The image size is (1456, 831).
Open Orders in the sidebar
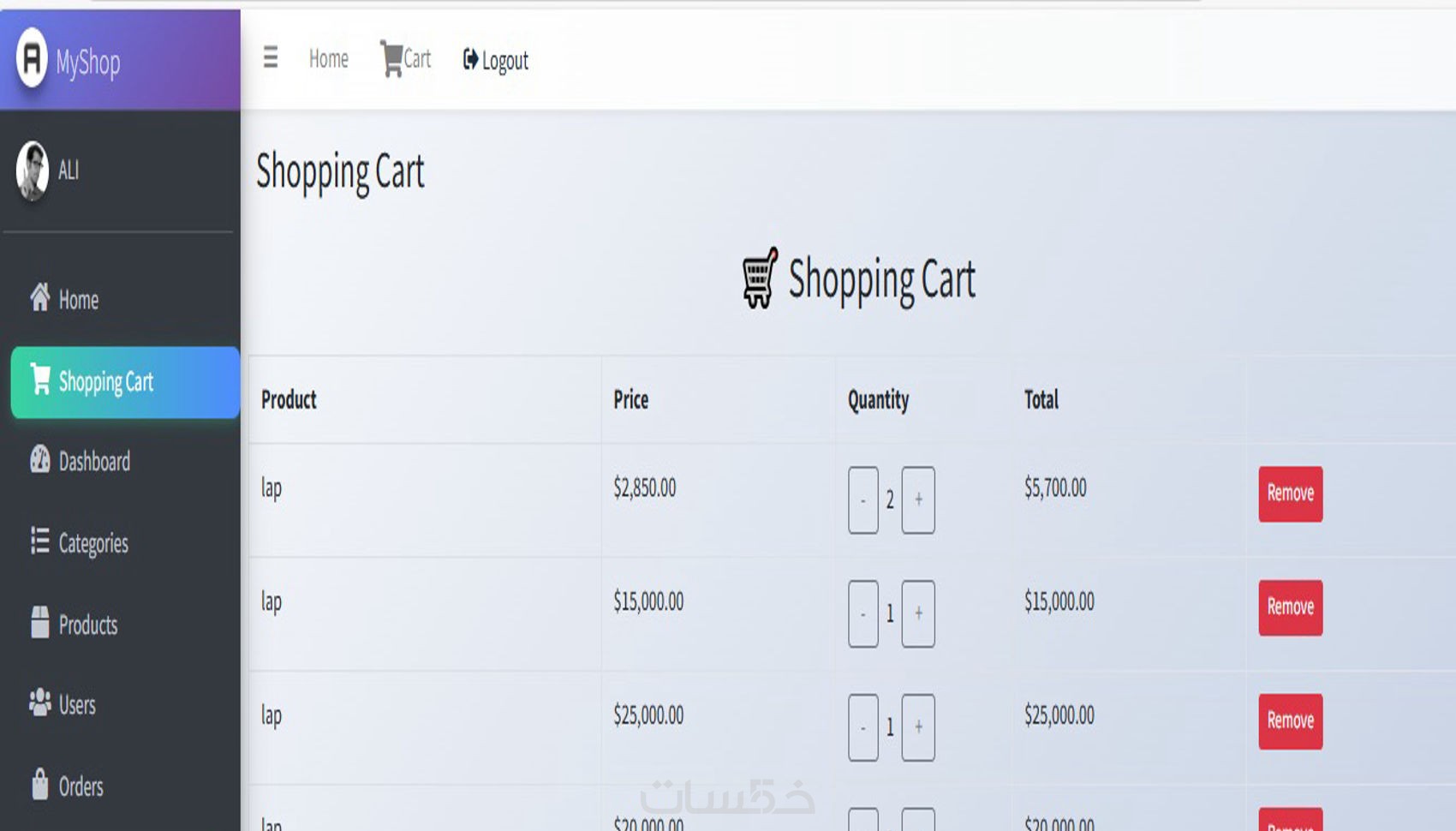(x=80, y=786)
